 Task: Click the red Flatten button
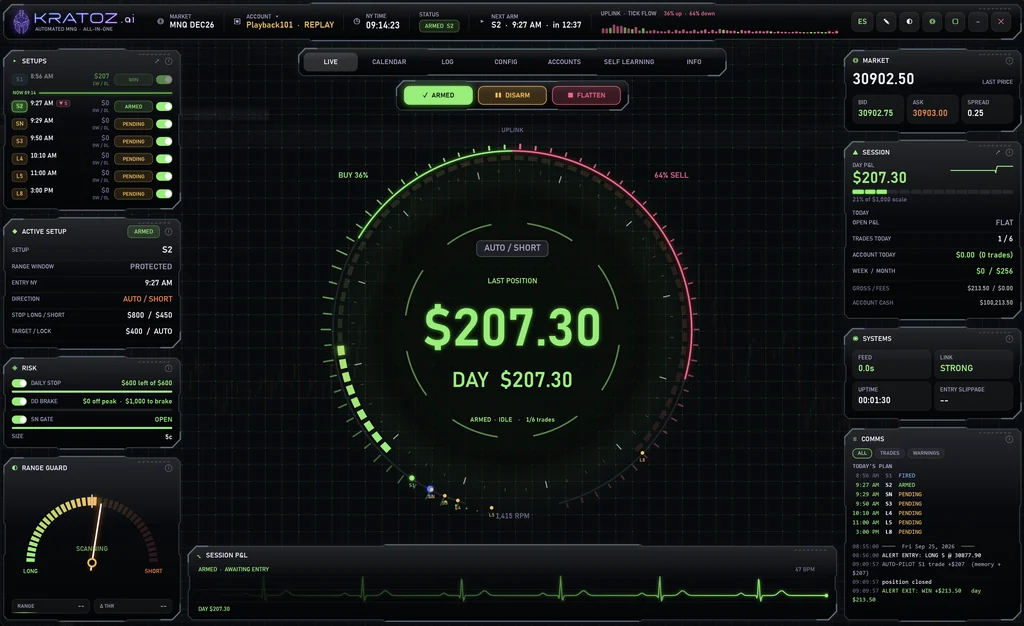(x=586, y=95)
